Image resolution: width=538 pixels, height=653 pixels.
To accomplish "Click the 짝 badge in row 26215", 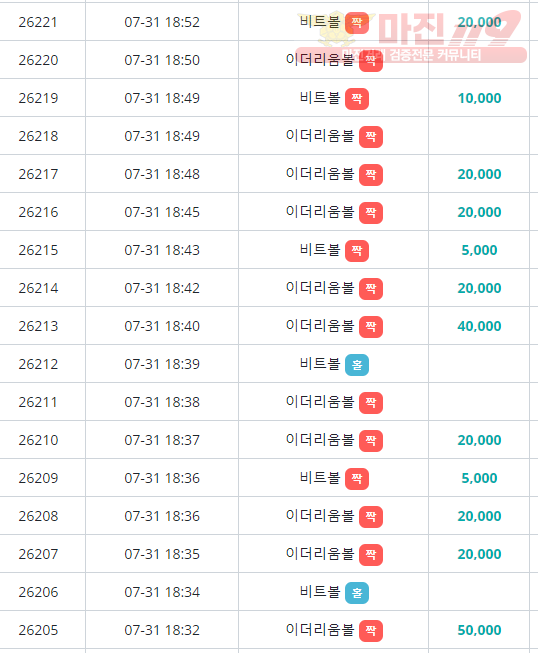I will 357,251.
